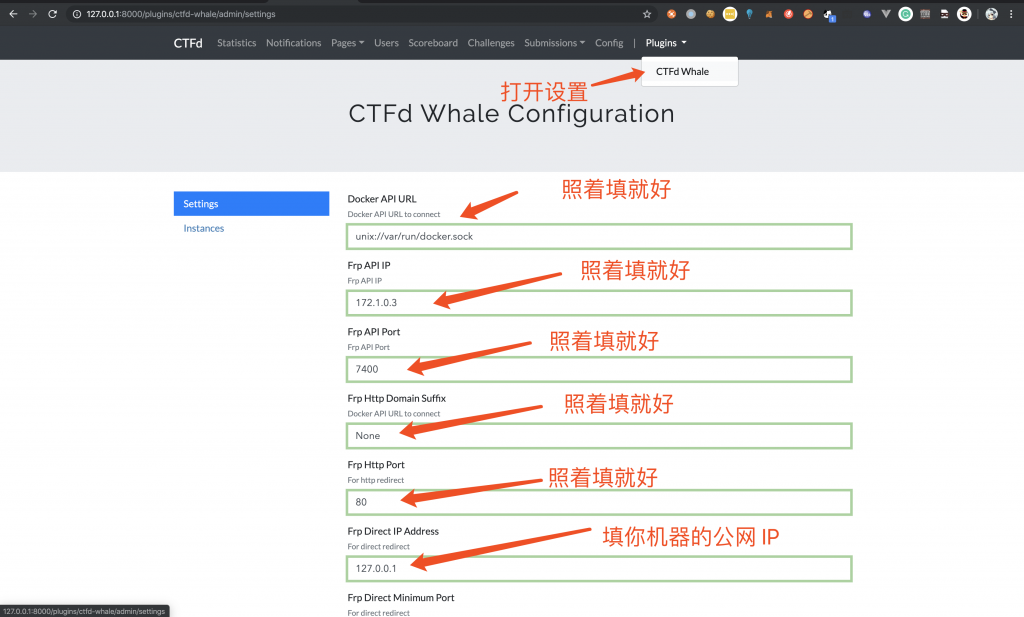The width and height of the screenshot is (1024, 617).
Task: Click the Frp Direct IP Address field
Action: click(x=599, y=569)
